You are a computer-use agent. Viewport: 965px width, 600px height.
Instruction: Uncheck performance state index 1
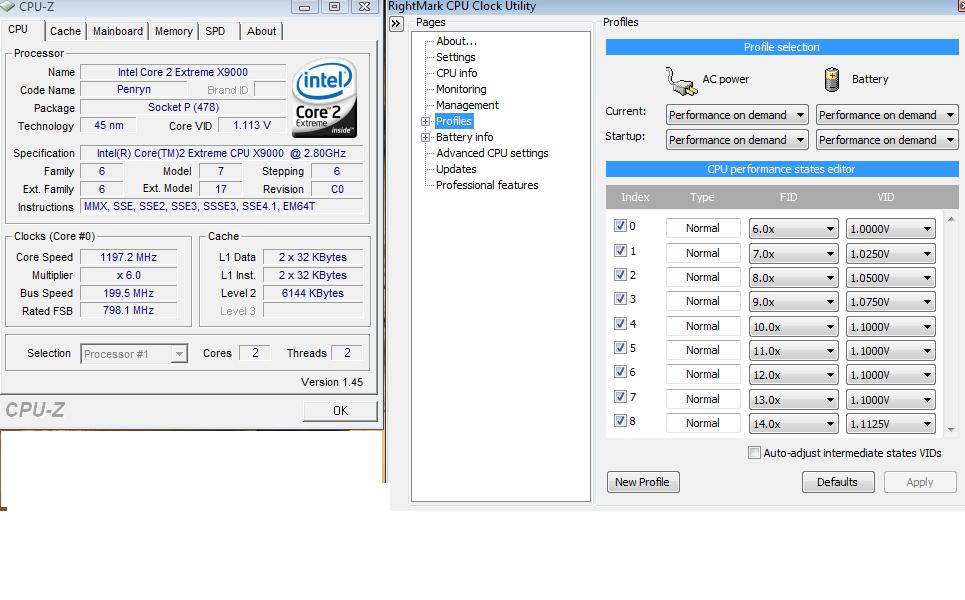click(620, 250)
